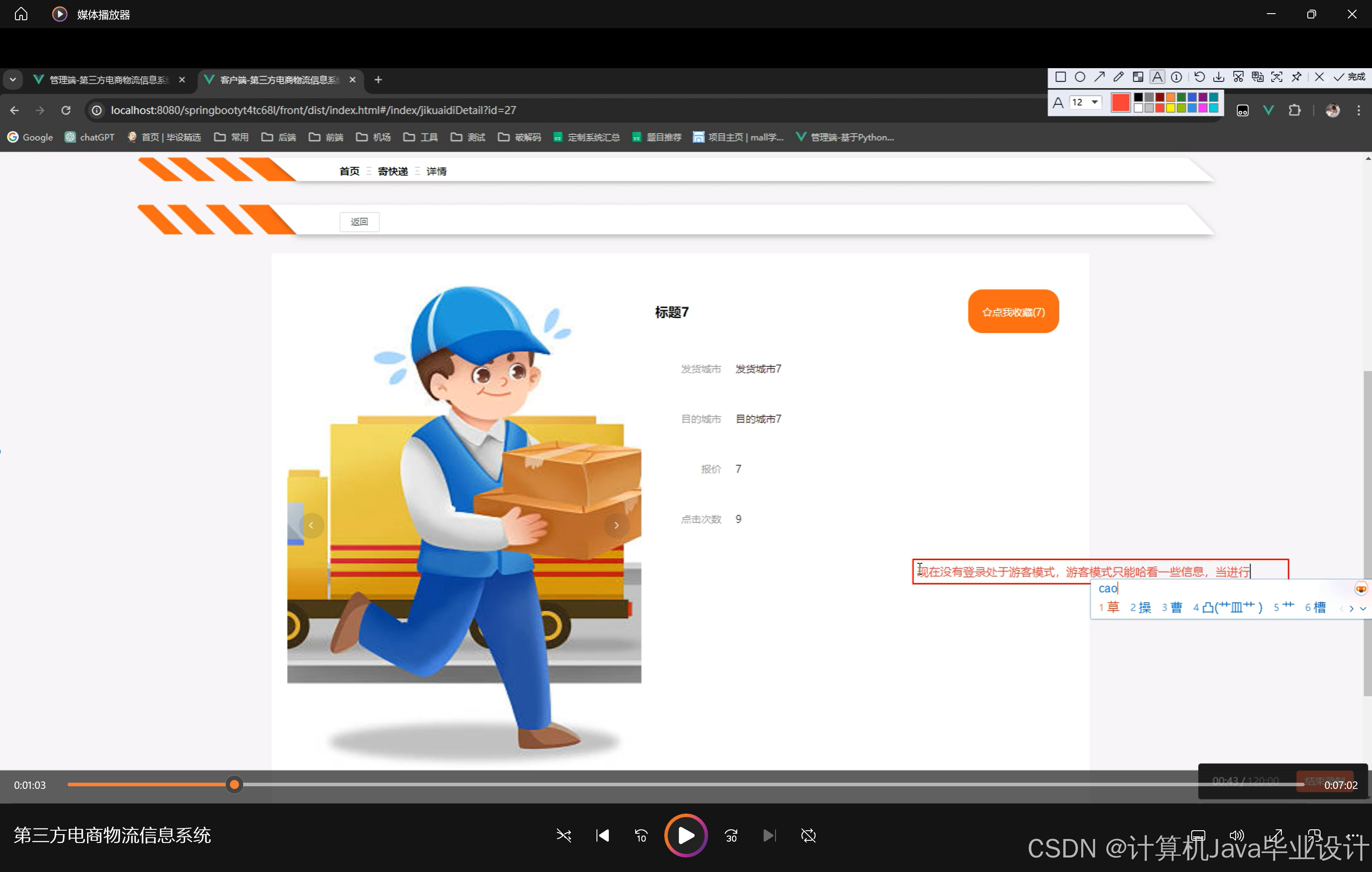
Task: Click the OCR text recognition icon
Action: pyautogui.click(x=1277, y=77)
